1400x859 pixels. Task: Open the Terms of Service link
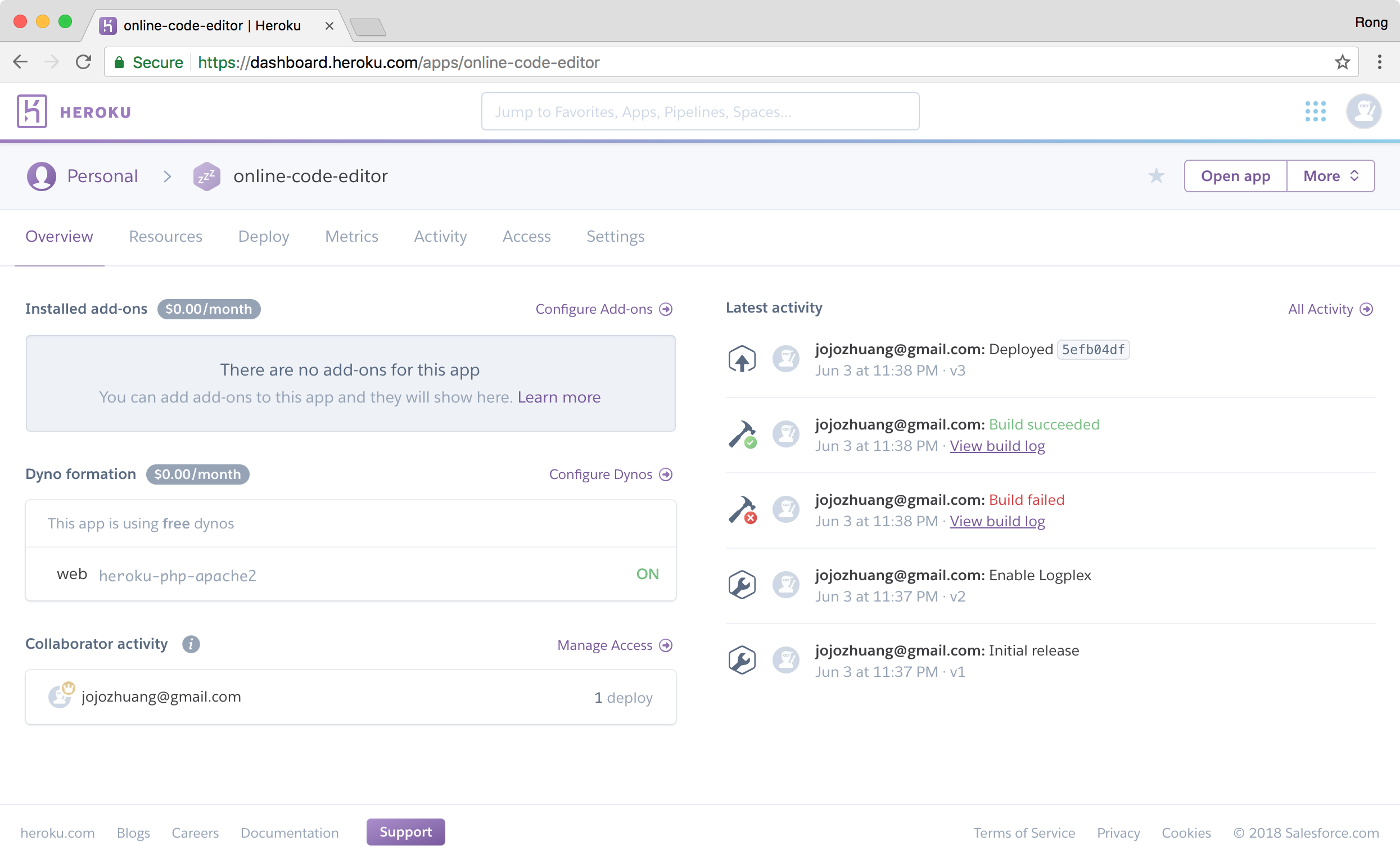click(x=1024, y=833)
